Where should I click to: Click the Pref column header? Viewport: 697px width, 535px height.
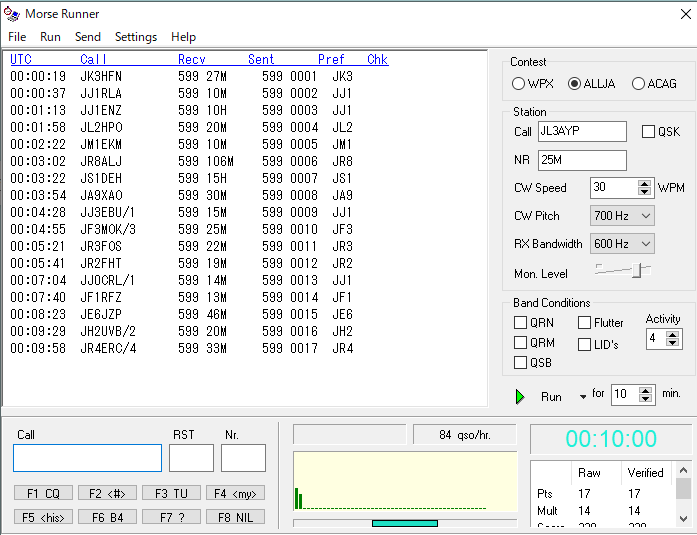(331, 59)
